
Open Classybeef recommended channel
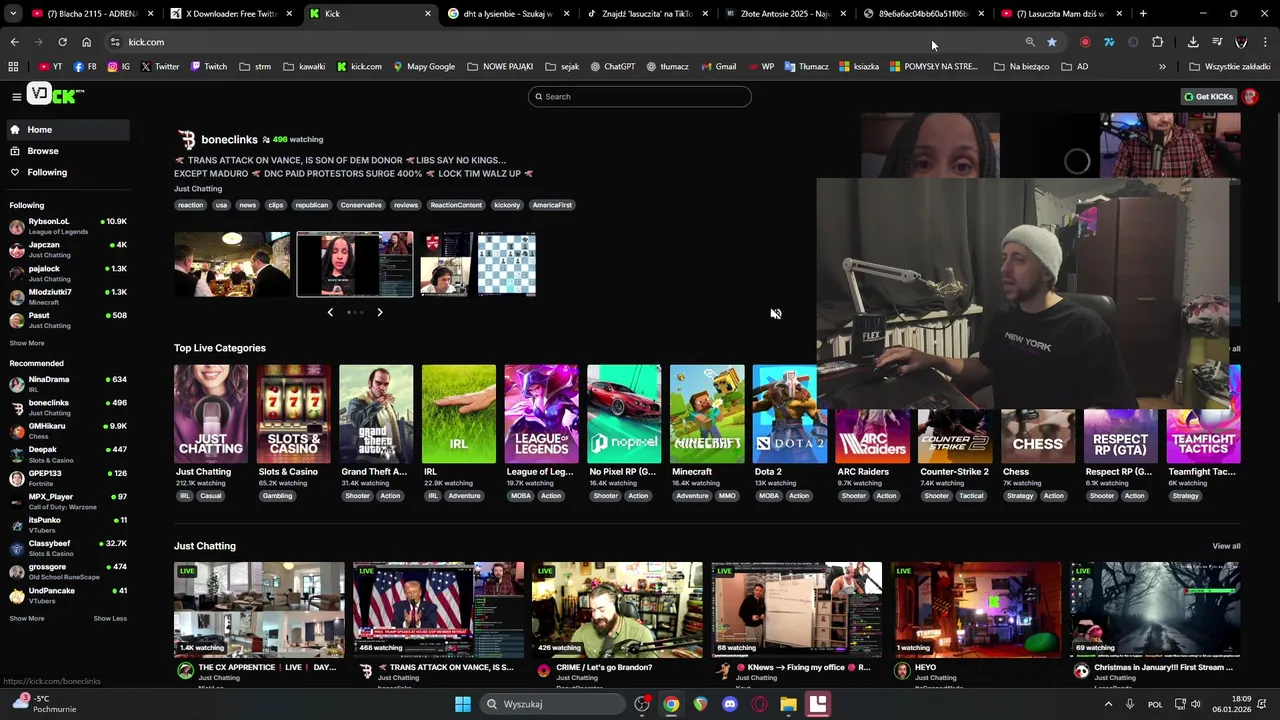click(67, 548)
